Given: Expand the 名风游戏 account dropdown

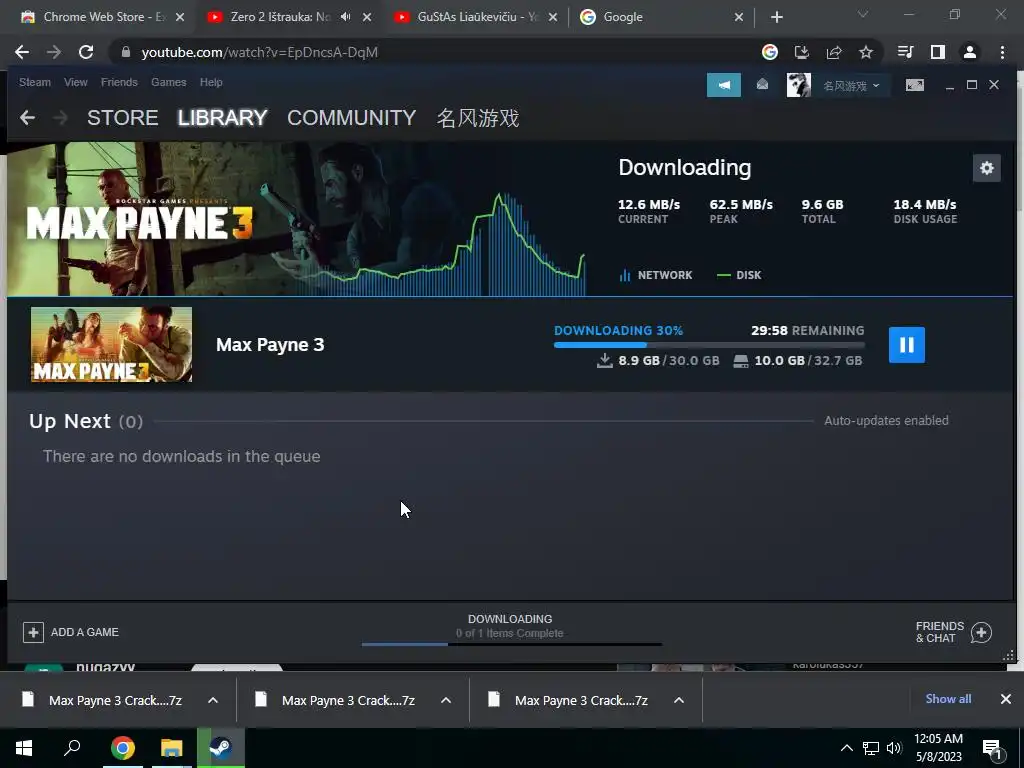Looking at the screenshot, I should pyautogui.click(x=851, y=86).
